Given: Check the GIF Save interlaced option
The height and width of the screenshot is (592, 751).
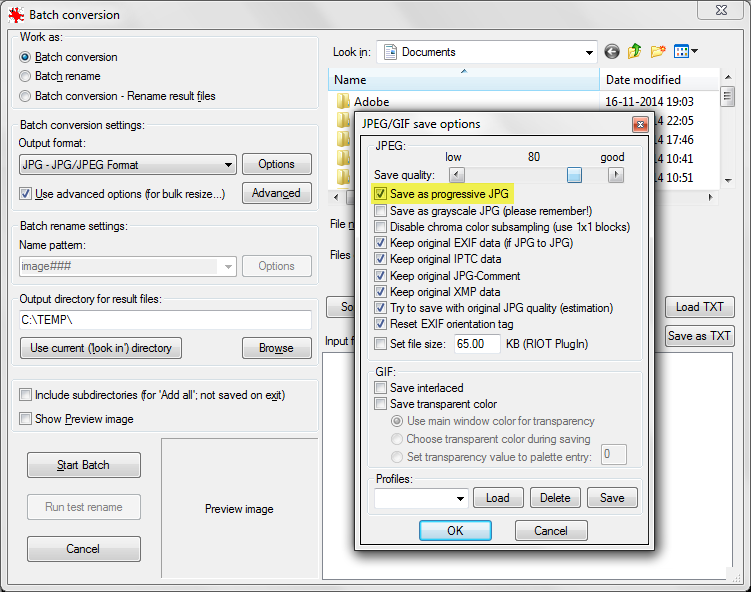Looking at the screenshot, I should tap(380, 388).
